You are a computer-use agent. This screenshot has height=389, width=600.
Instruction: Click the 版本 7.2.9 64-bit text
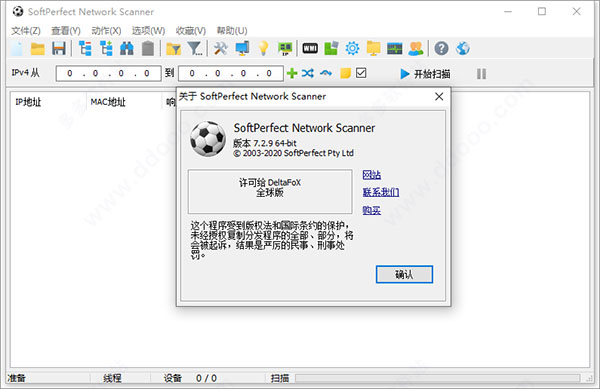click(x=265, y=143)
